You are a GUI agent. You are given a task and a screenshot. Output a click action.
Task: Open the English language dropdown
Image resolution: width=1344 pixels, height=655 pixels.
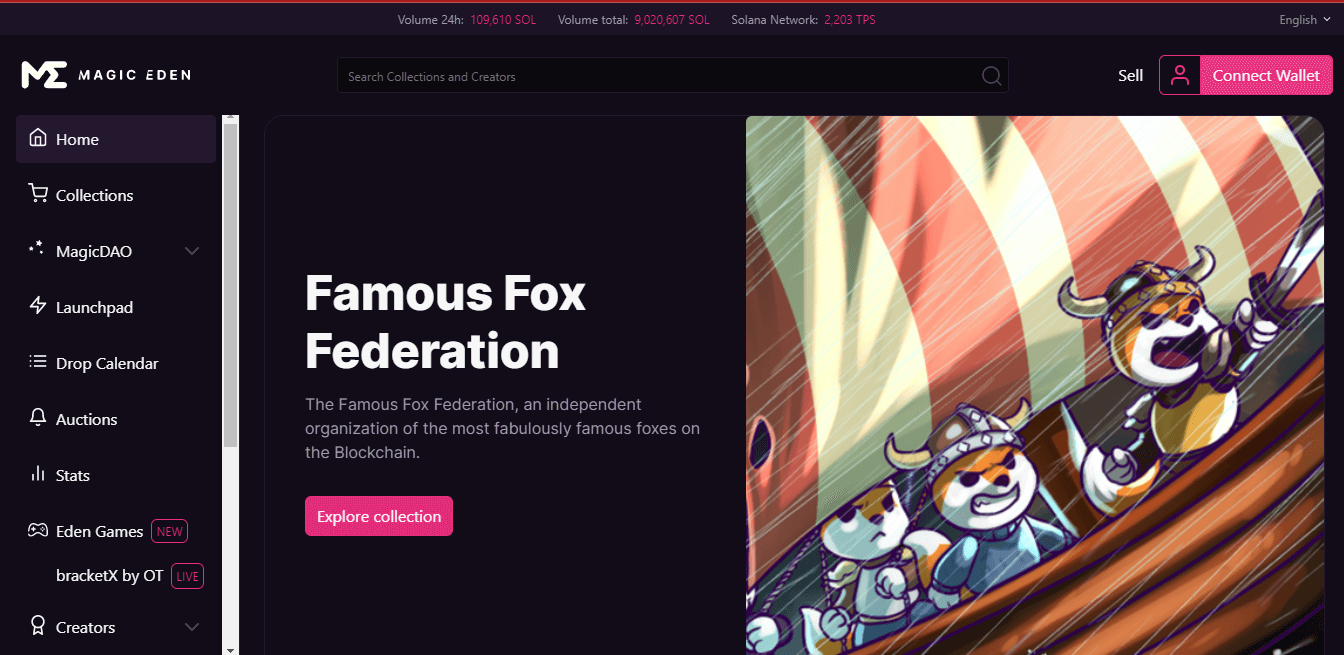1305,20
